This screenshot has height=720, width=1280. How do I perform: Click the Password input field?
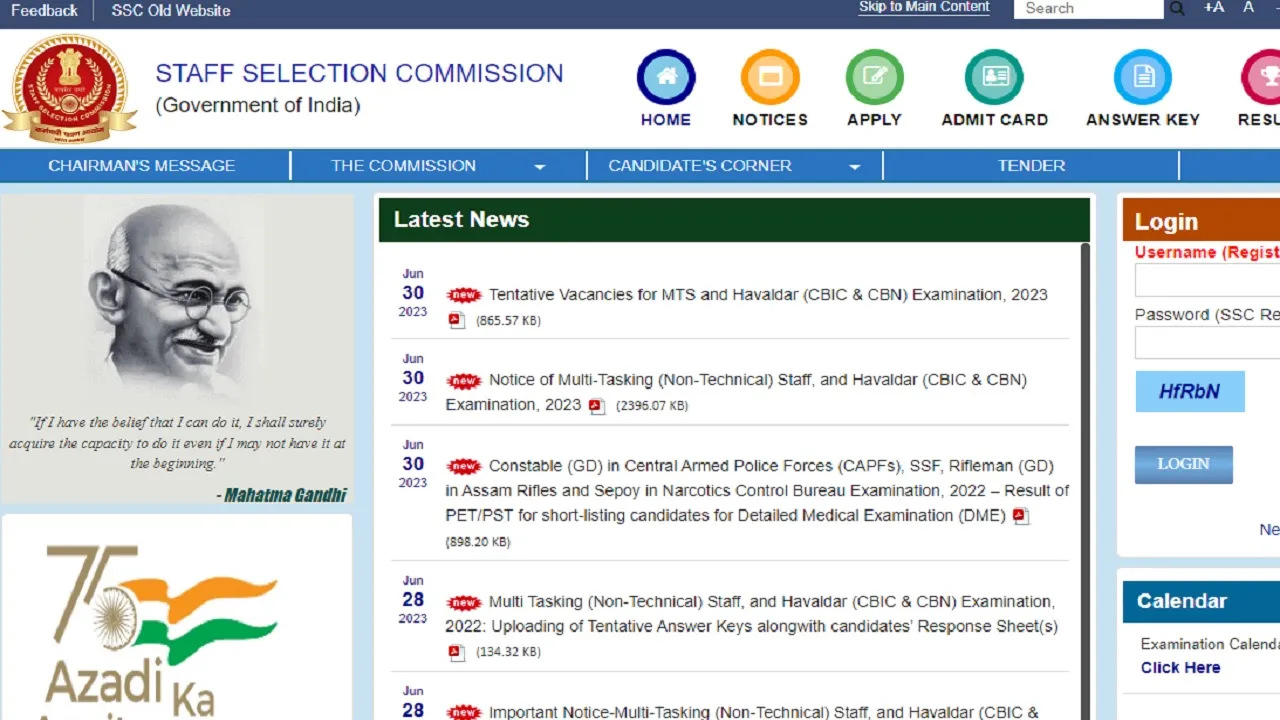pyautogui.click(x=1208, y=342)
